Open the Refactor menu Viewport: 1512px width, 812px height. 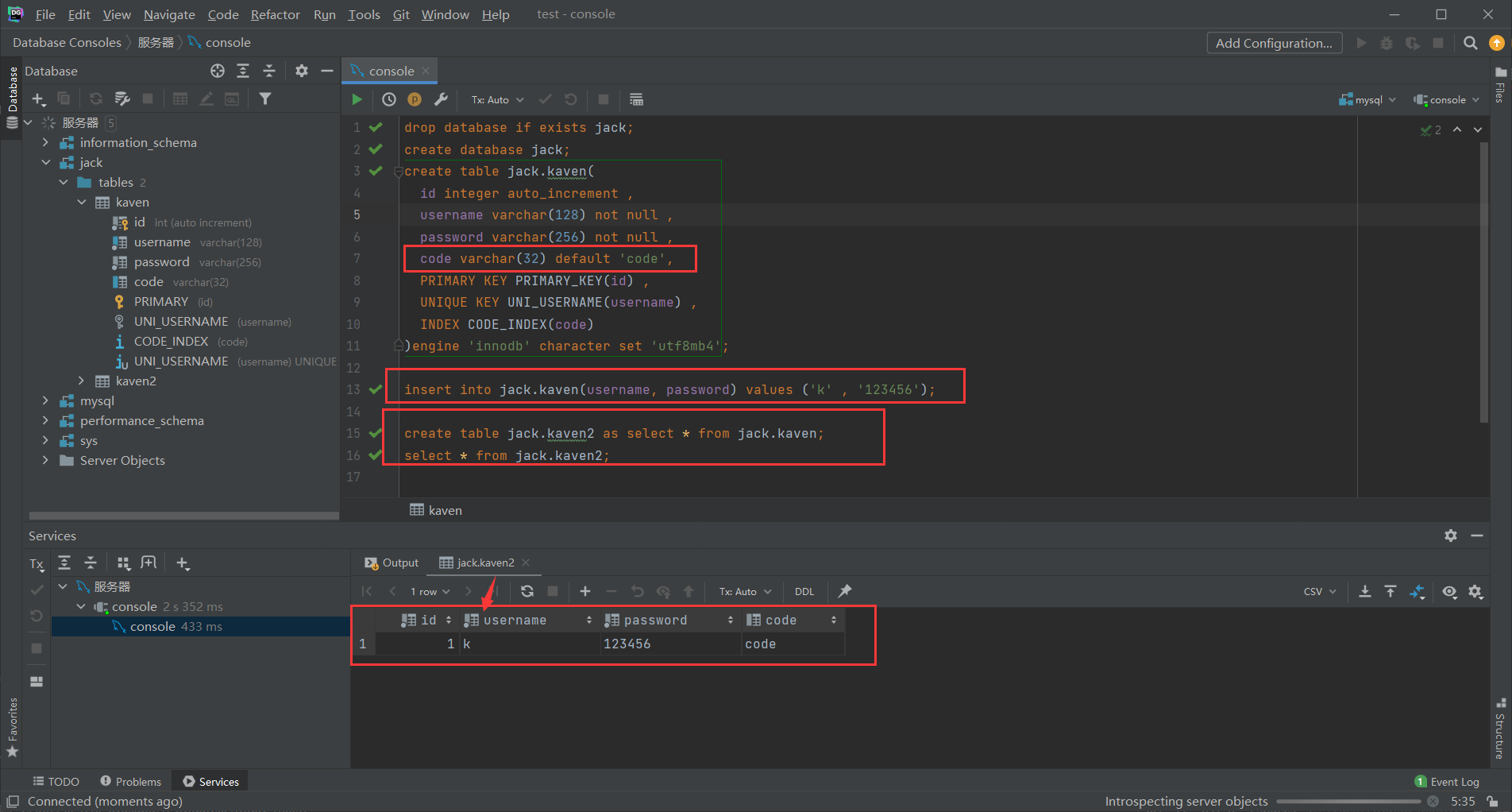click(x=275, y=14)
